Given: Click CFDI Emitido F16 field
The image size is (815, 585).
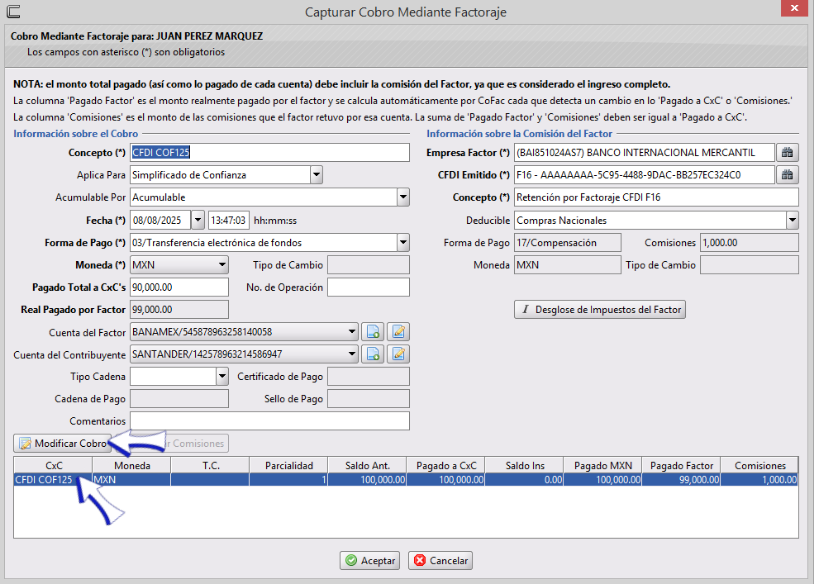Looking at the screenshot, I should click(x=645, y=175).
